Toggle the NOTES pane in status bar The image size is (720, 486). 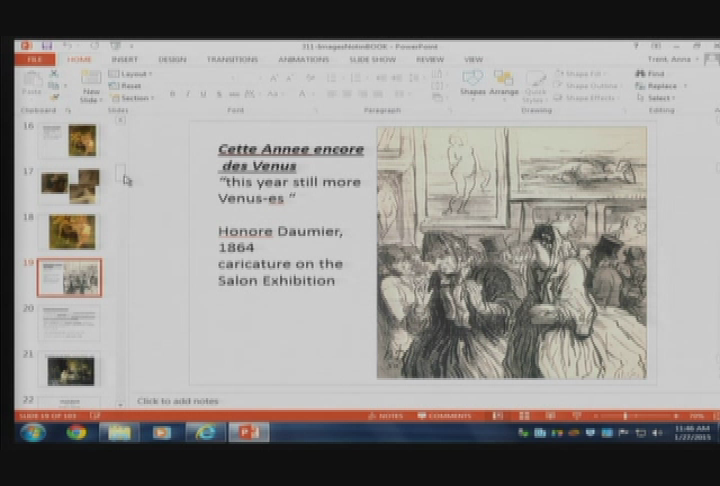point(386,416)
